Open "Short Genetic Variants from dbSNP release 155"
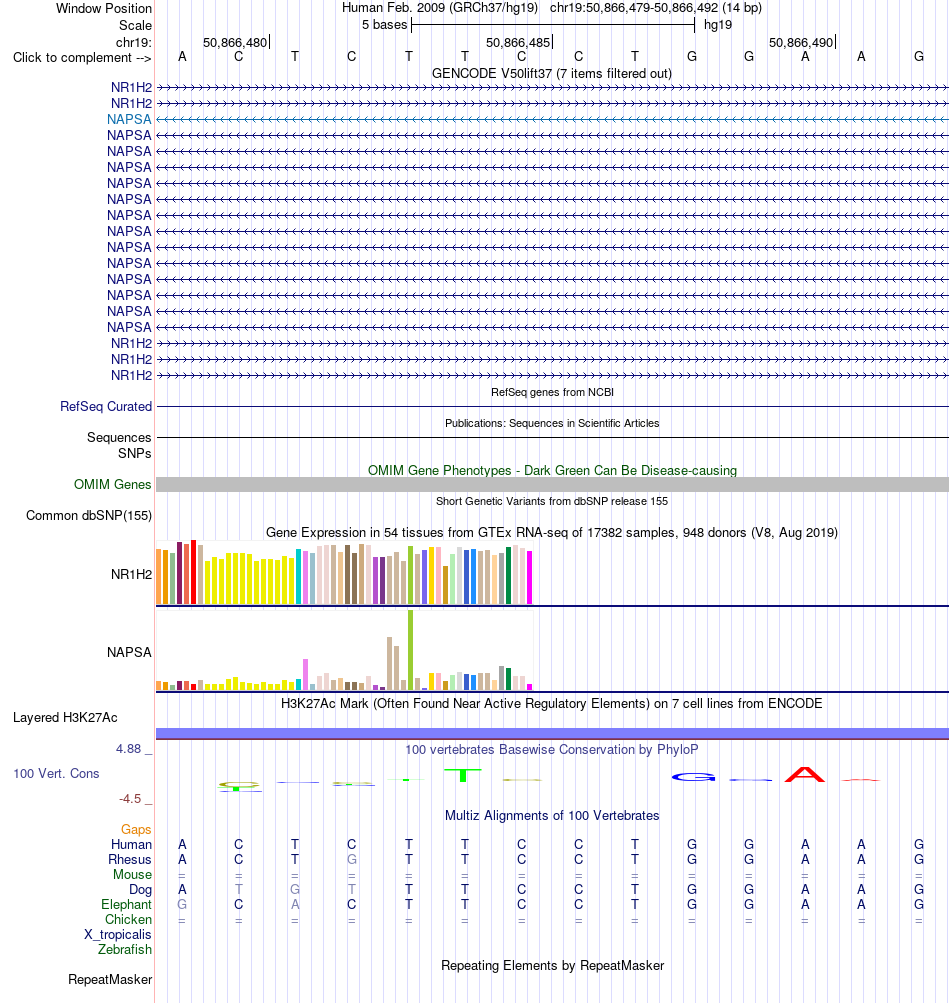This screenshot has height=1003, width=950. coord(552,502)
